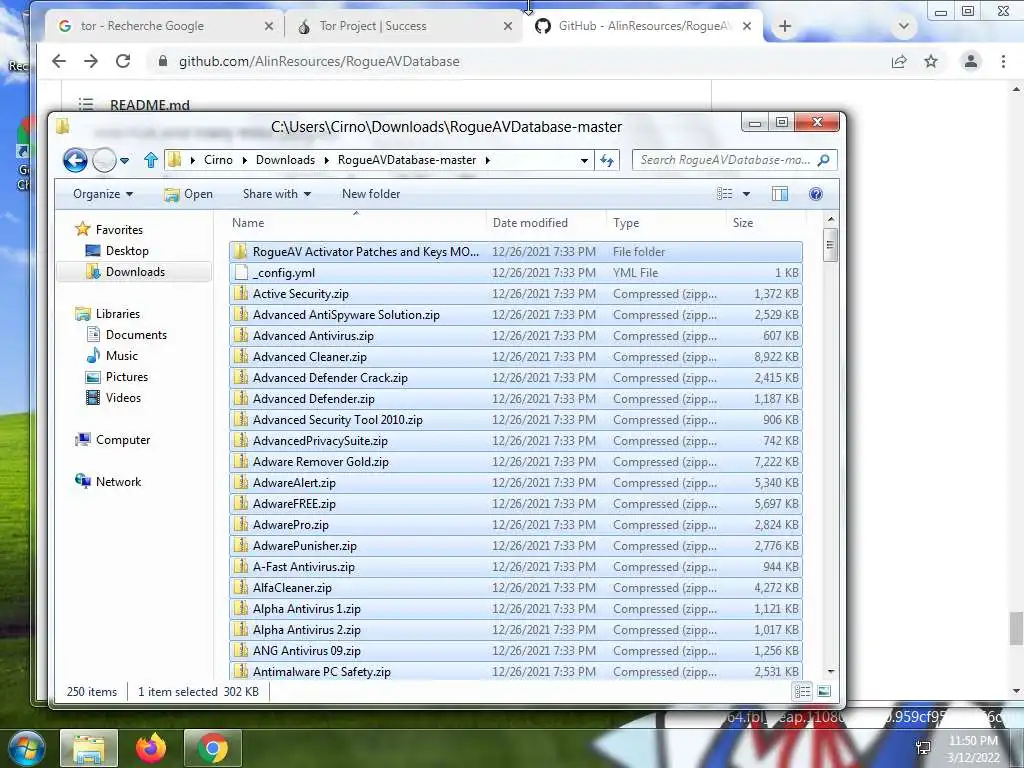The image size is (1024, 768).
Task: Open Firefox from the taskbar
Action: coord(151,748)
